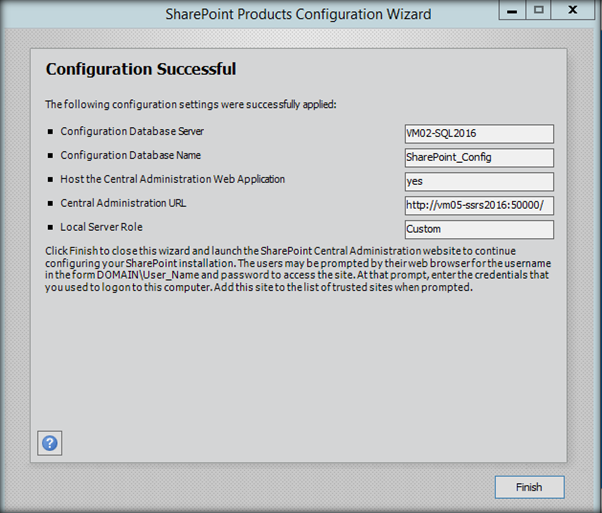Select the VM02-SQL2016 database server field

(x=478, y=134)
